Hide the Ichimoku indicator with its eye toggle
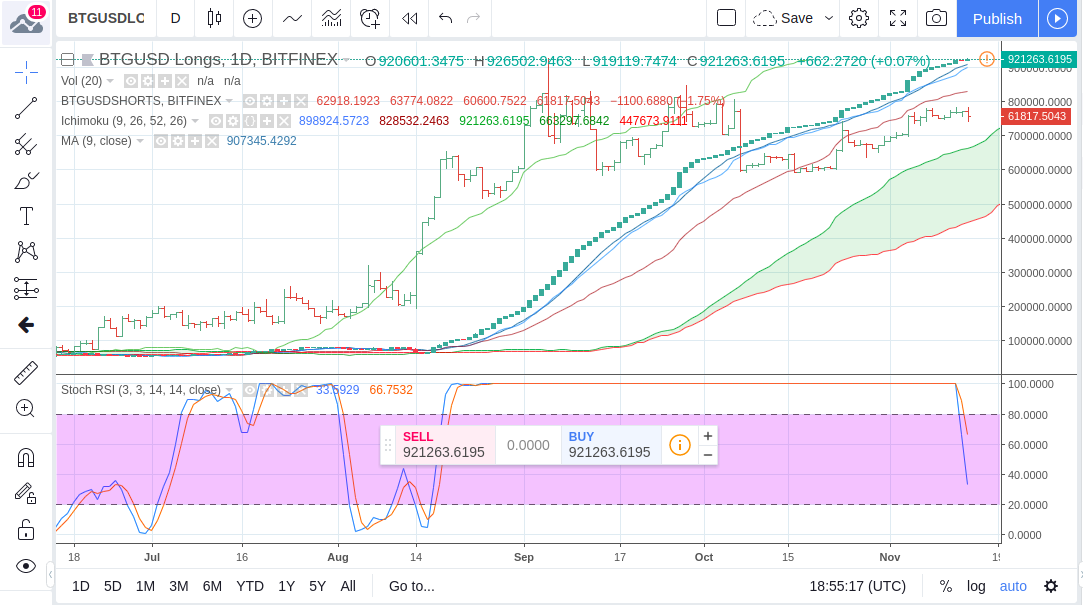 tap(217, 121)
